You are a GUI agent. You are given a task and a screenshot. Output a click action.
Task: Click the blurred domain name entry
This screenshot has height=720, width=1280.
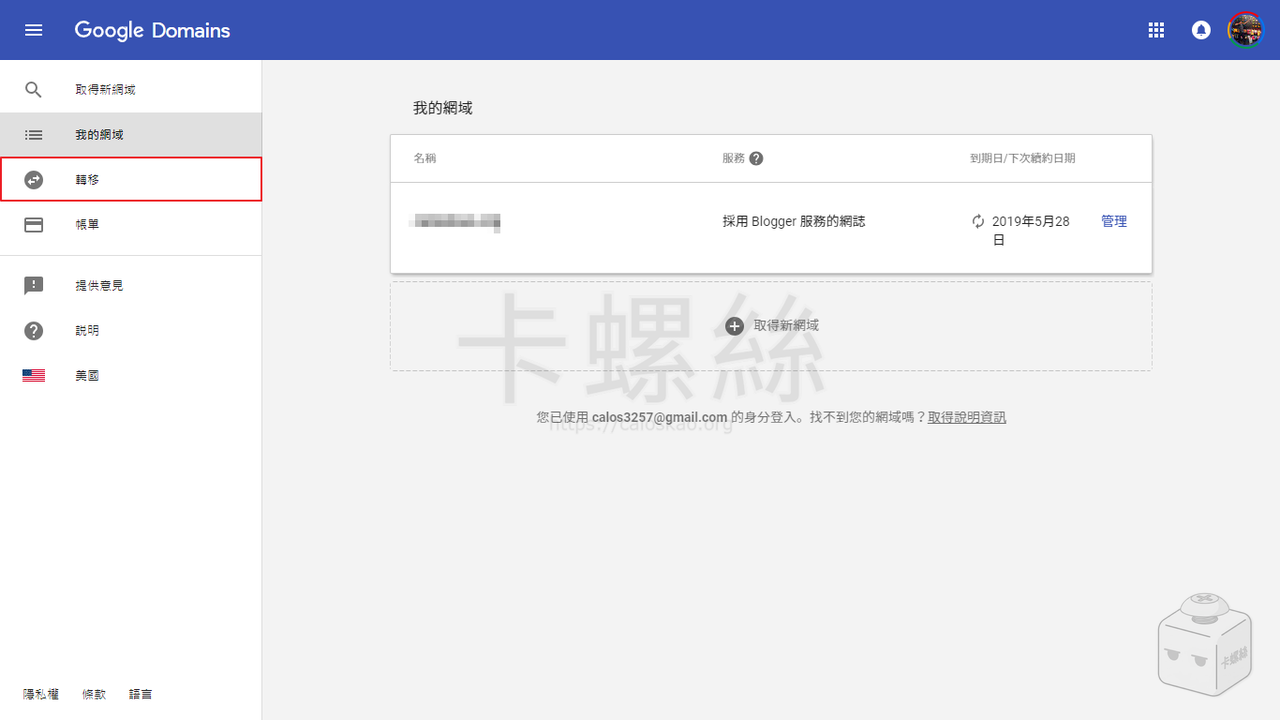pyautogui.click(x=455, y=222)
